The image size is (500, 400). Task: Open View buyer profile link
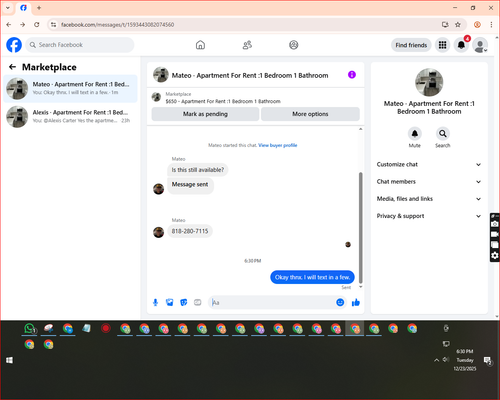278,145
